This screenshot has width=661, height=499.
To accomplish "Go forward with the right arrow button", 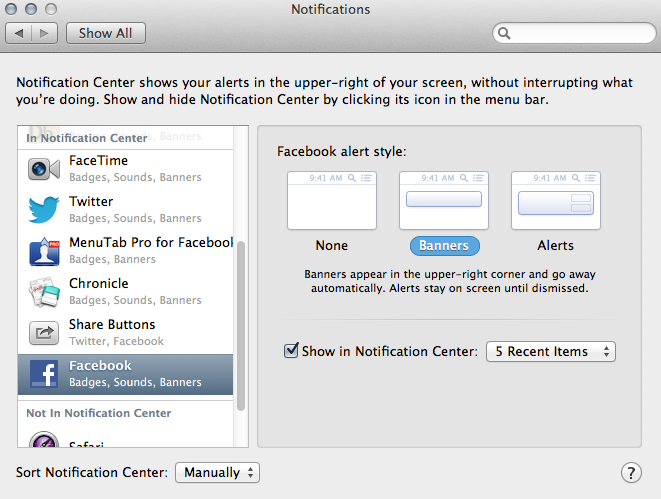I will pyautogui.click(x=44, y=33).
